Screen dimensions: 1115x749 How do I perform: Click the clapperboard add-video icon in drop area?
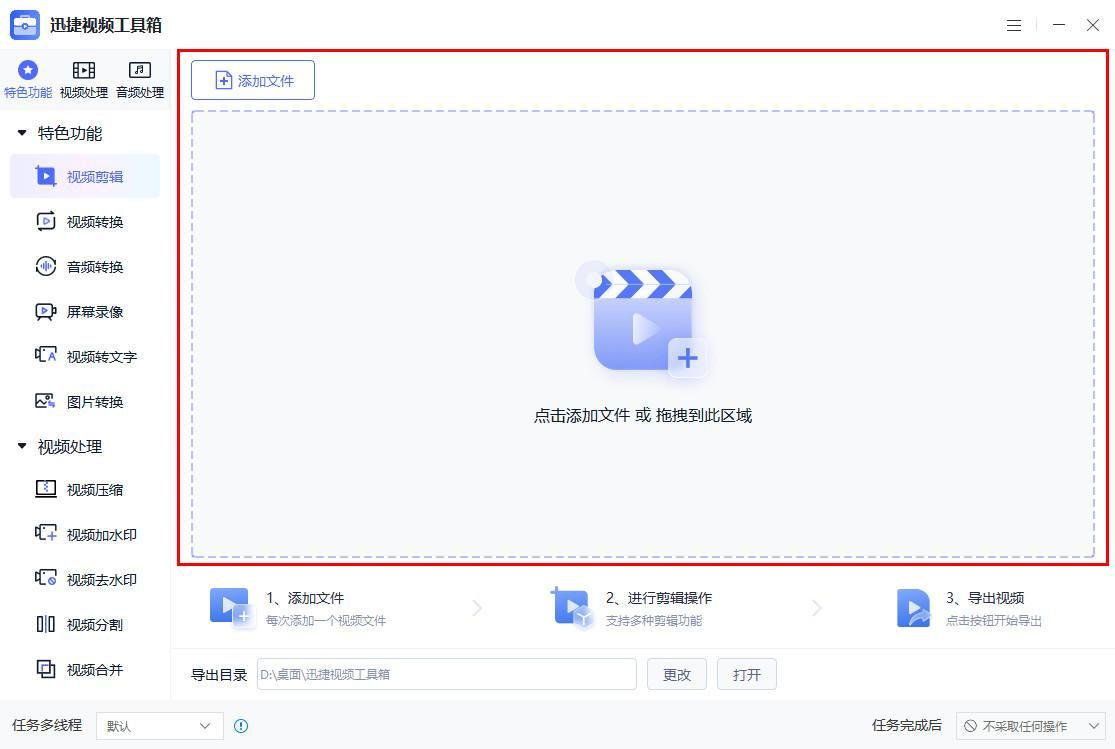pyautogui.click(x=644, y=320)
